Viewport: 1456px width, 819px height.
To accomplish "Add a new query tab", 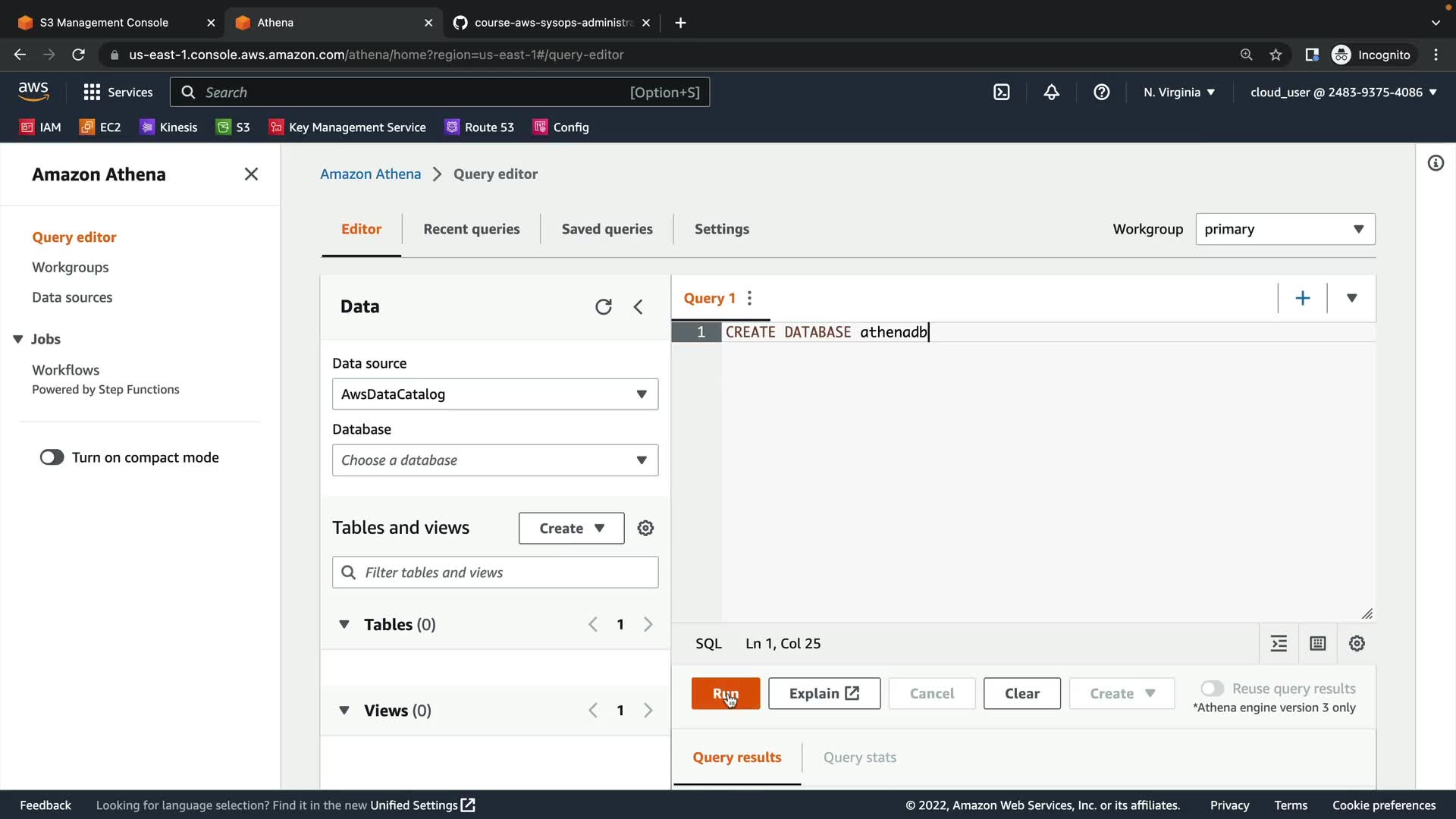I will click(x=1302, y=298).
